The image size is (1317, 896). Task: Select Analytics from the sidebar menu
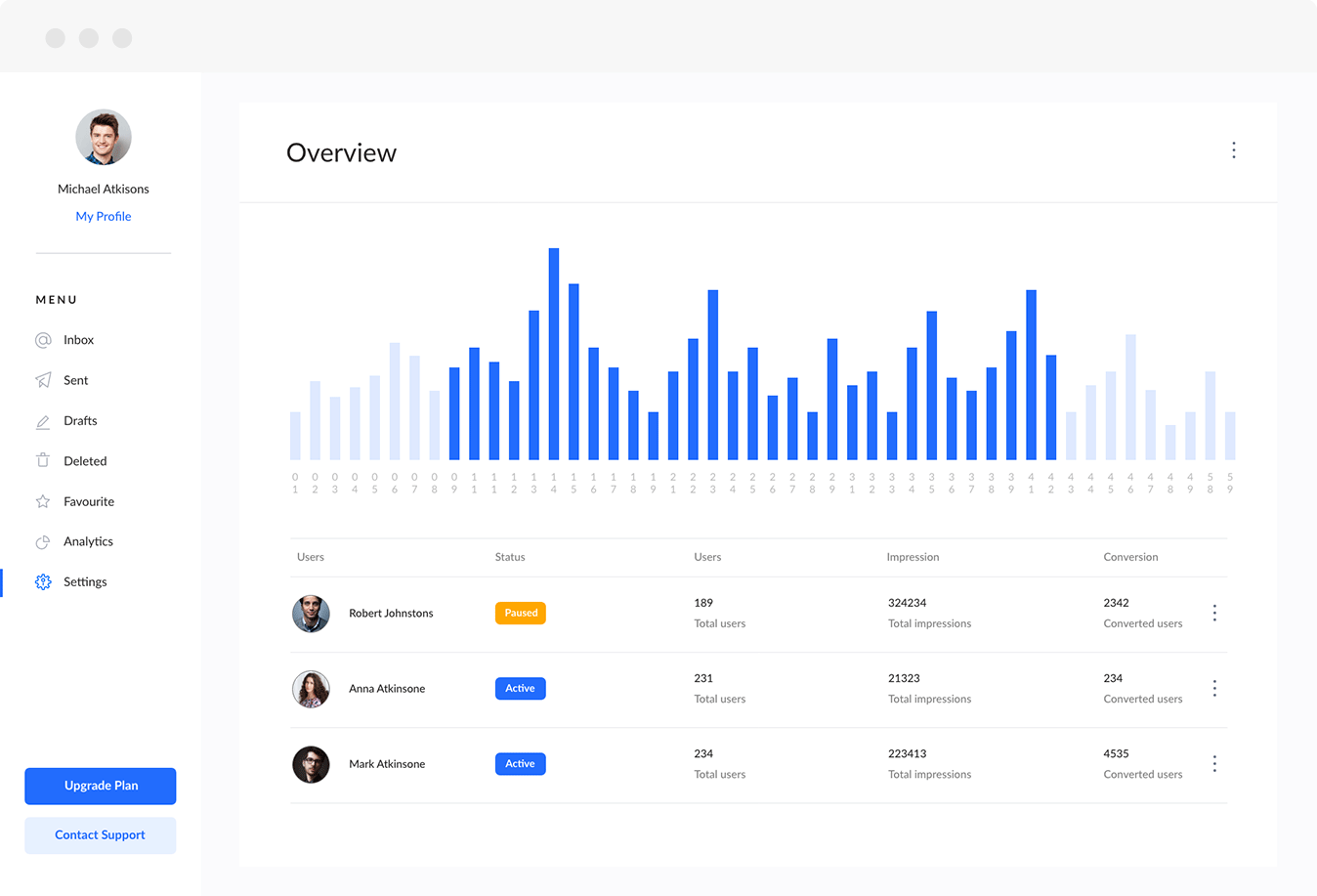[x=88, y=541]
